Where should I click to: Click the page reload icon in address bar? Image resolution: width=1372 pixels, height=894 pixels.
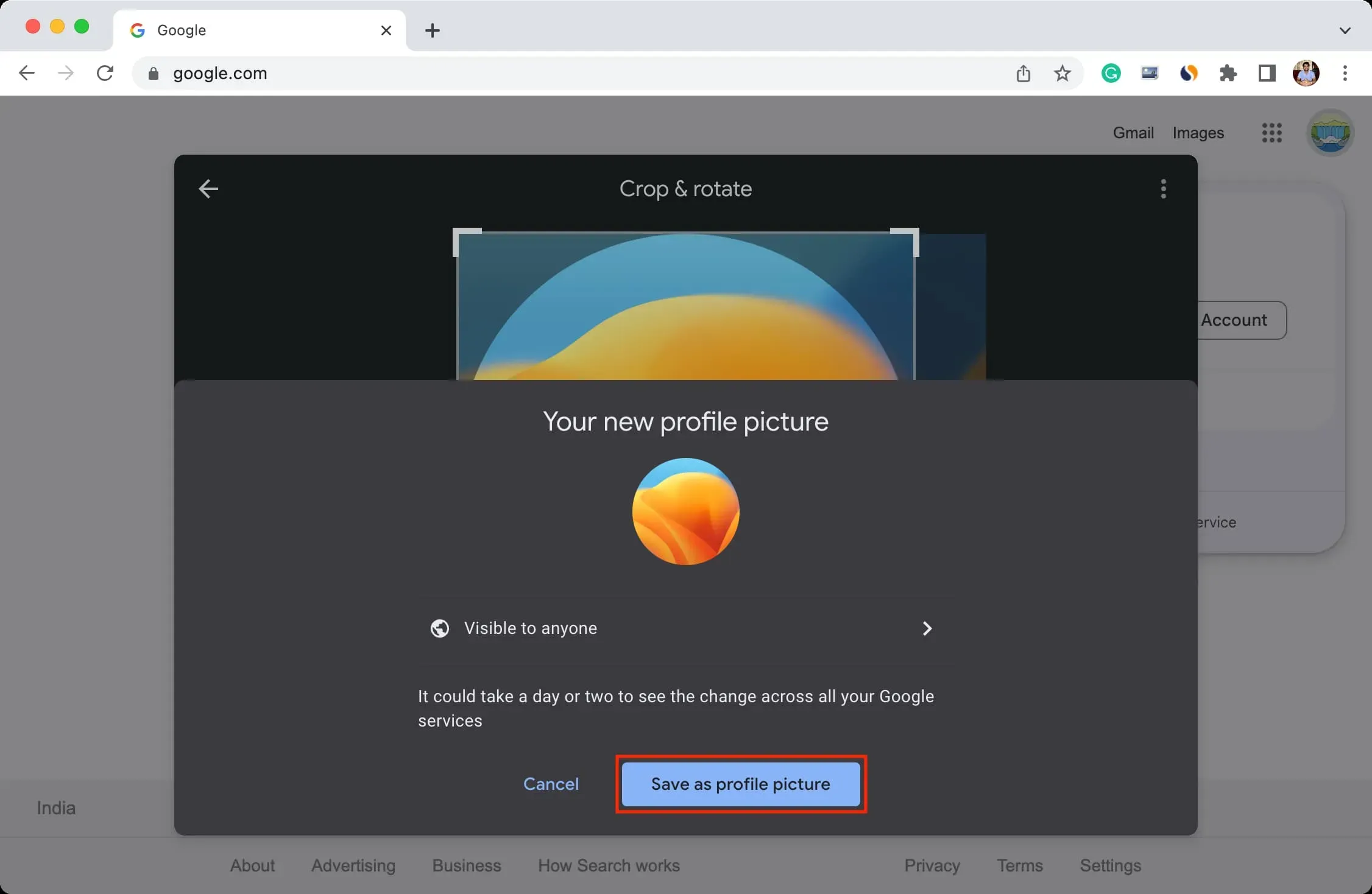tap(104, 72)
